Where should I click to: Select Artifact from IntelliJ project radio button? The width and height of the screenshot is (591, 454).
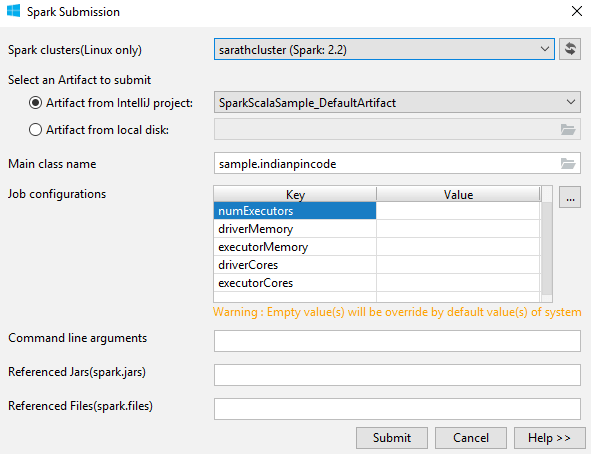click(35, 103)
